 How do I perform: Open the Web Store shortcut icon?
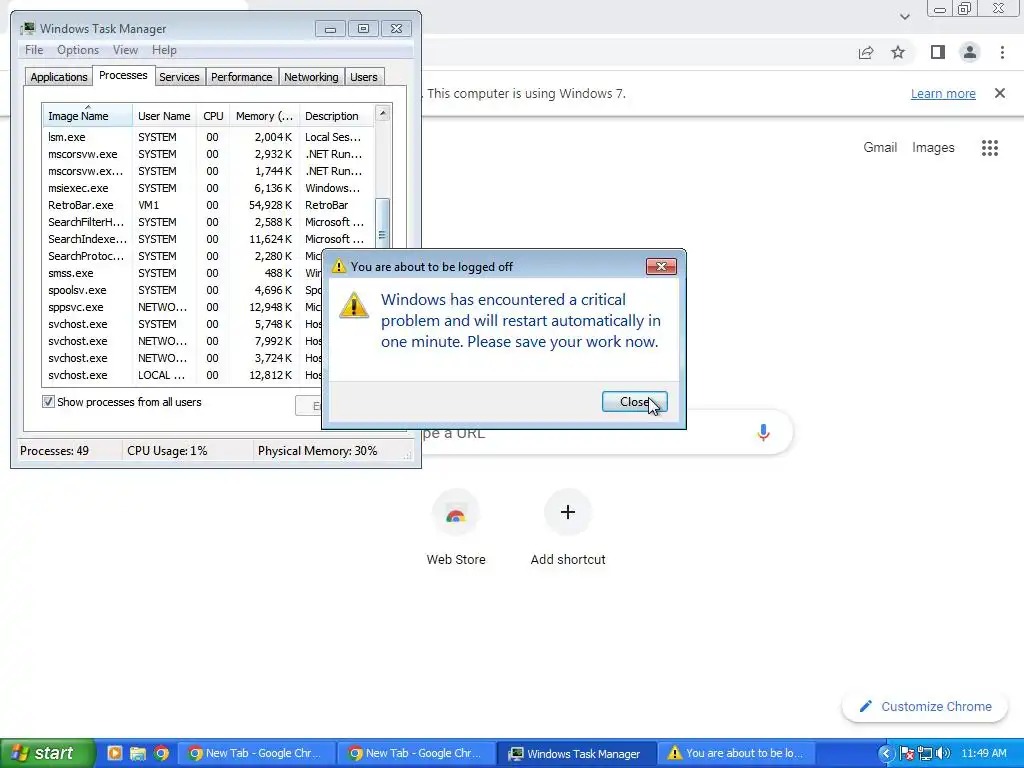click(x=456, y=512)
